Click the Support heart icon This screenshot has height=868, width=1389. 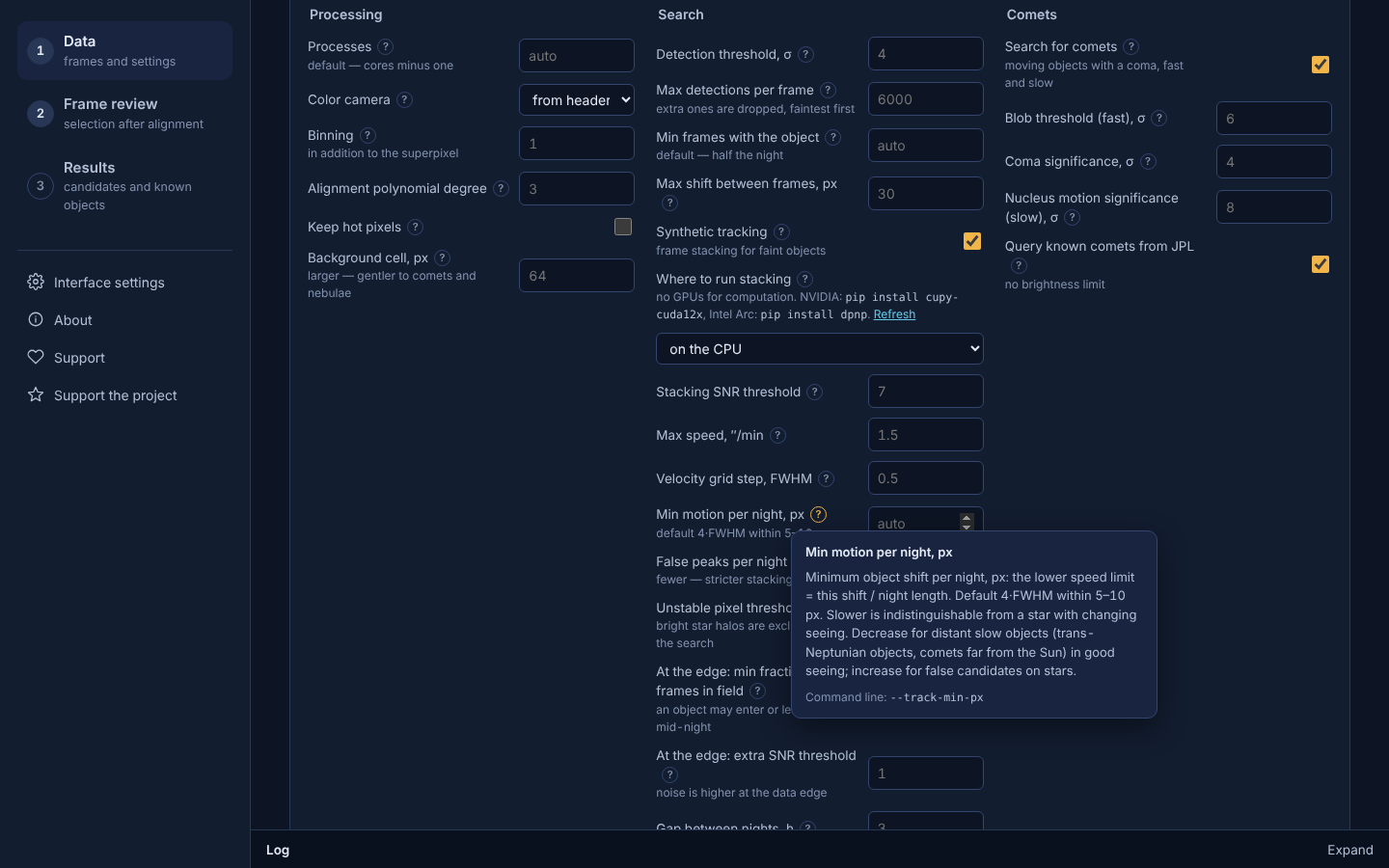[36, 357]
